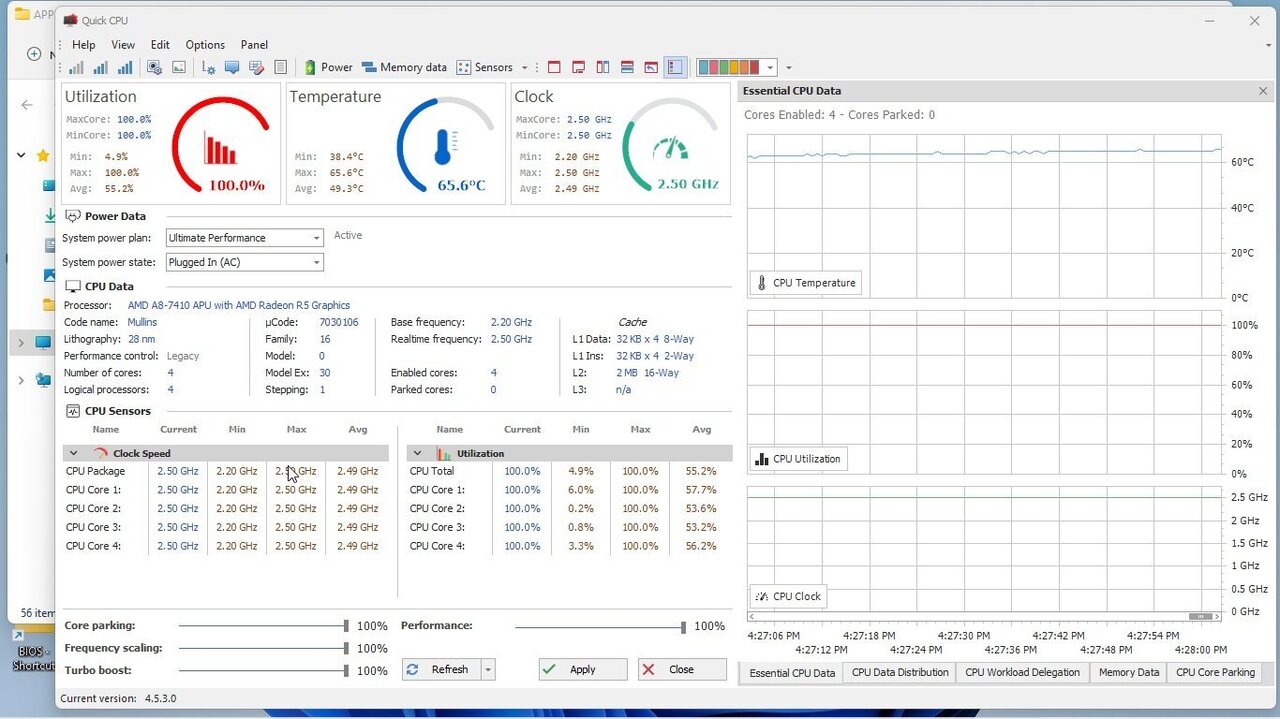Click the Sensors toolbar icon
The width and height of the screenshot is (1280, 719).
[x=485, y=67]
